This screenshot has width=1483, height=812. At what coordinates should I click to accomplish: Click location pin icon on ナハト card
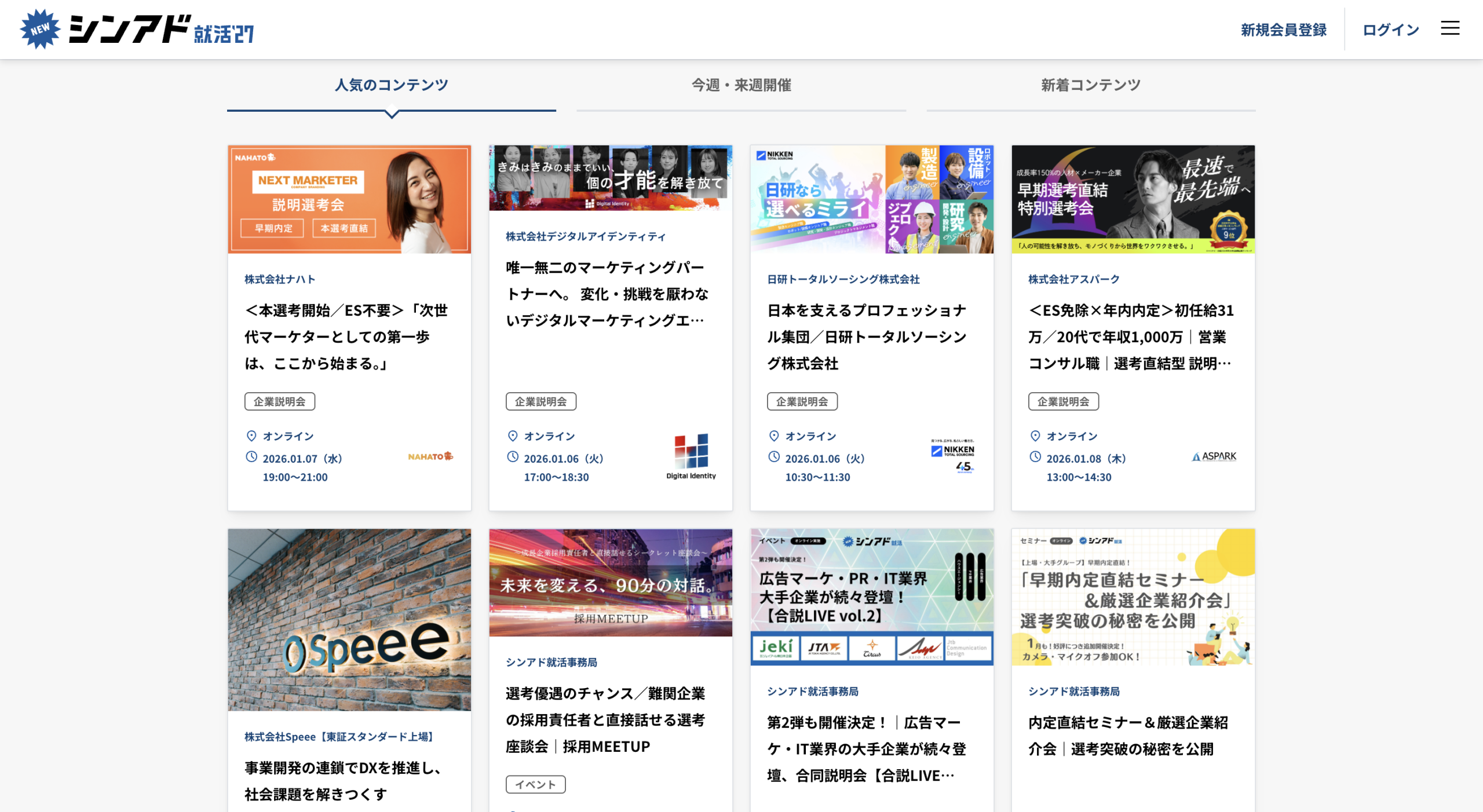pyautogui.click(x=251, y=436)
